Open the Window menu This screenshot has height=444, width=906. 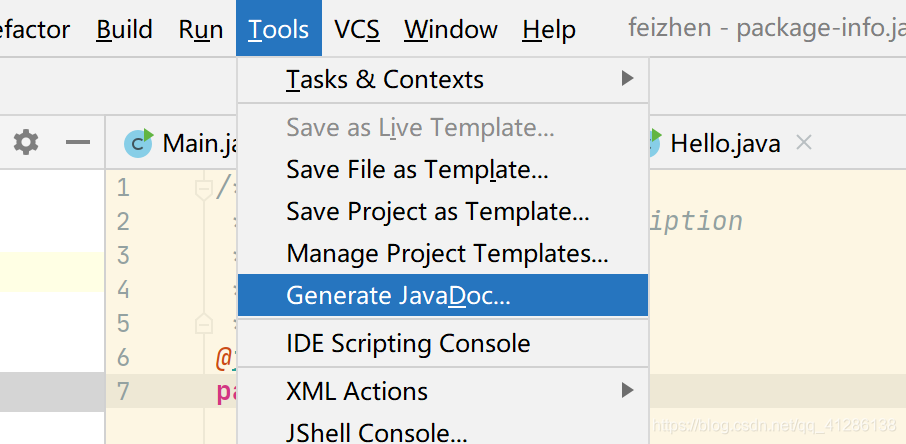pos(451,29)
